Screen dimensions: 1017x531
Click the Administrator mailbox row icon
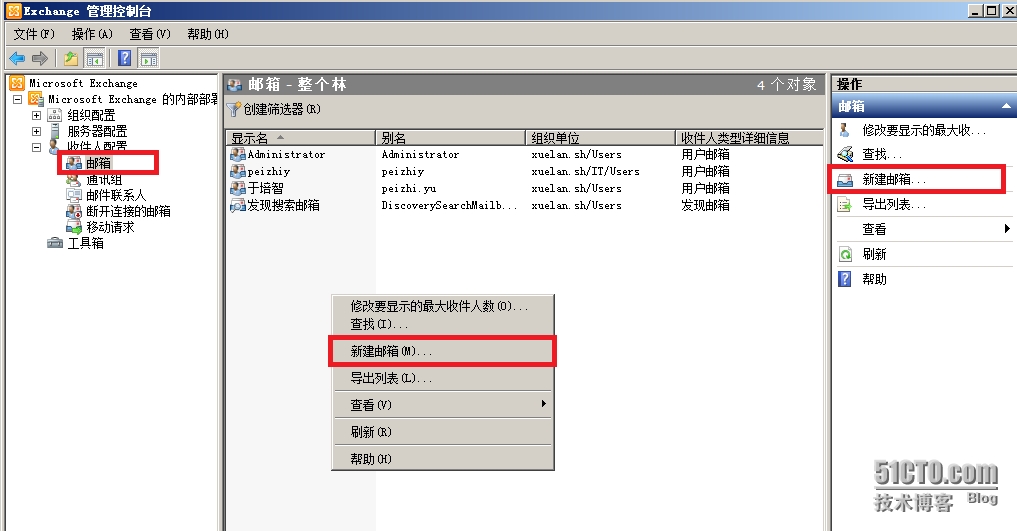point(238,154)
